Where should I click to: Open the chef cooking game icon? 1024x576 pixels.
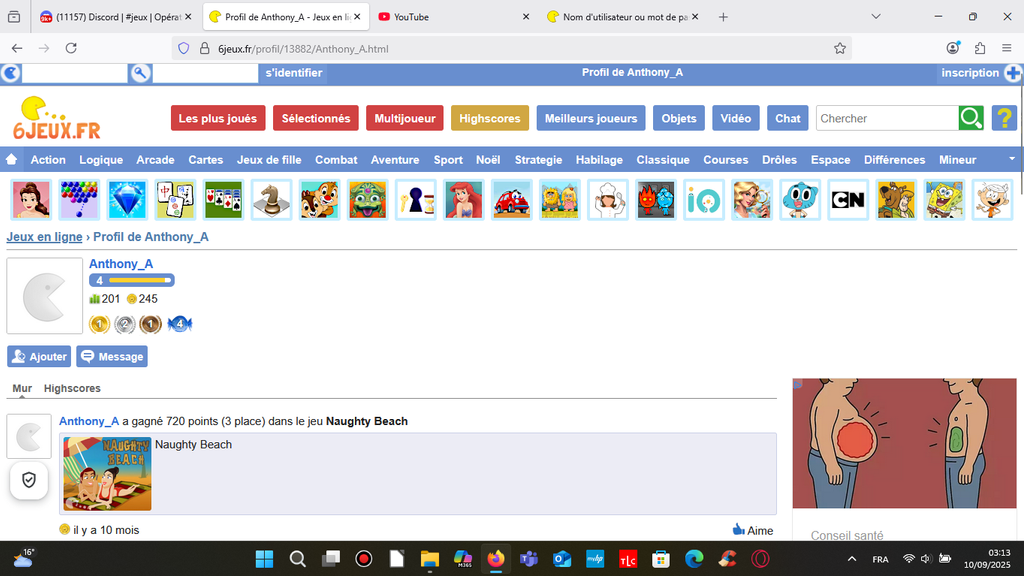pos(608,200)
